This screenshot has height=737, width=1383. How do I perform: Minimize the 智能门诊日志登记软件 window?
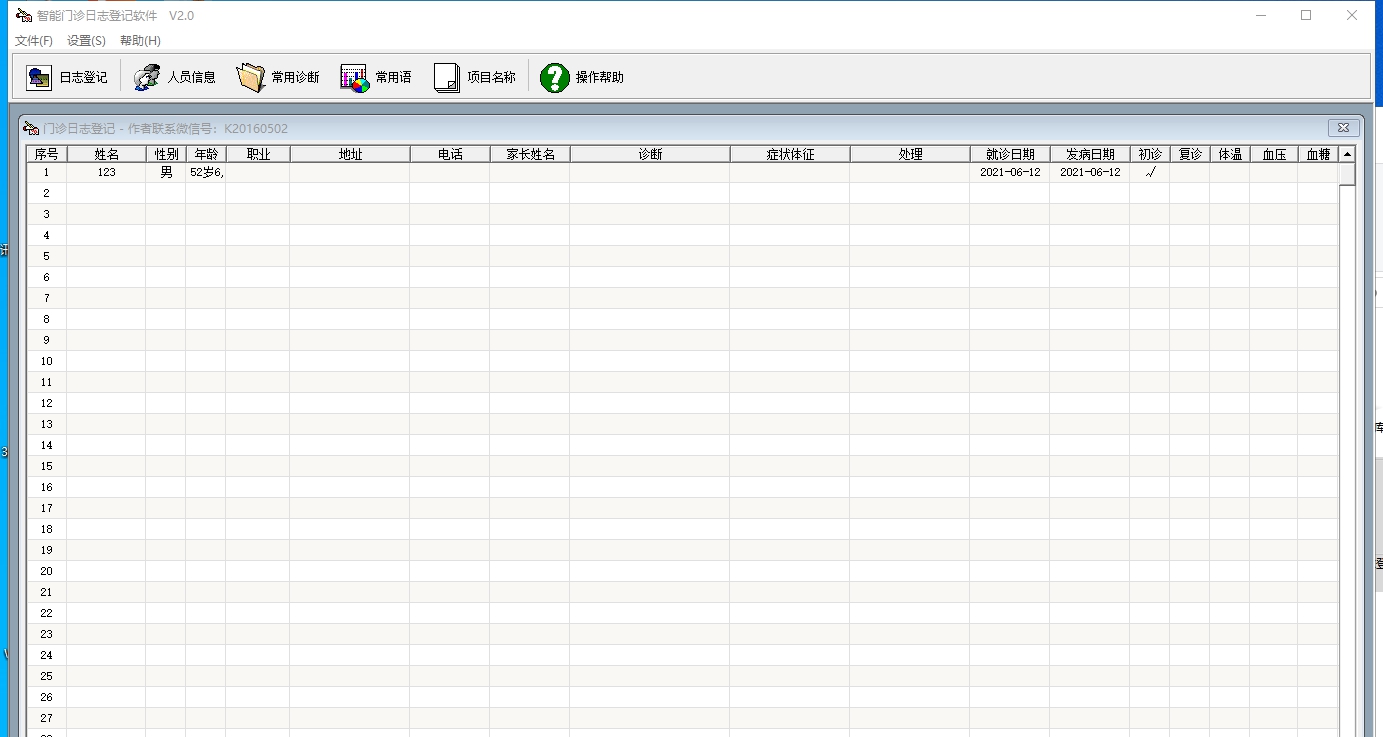pyautogui.click(x=1260, y=15)
